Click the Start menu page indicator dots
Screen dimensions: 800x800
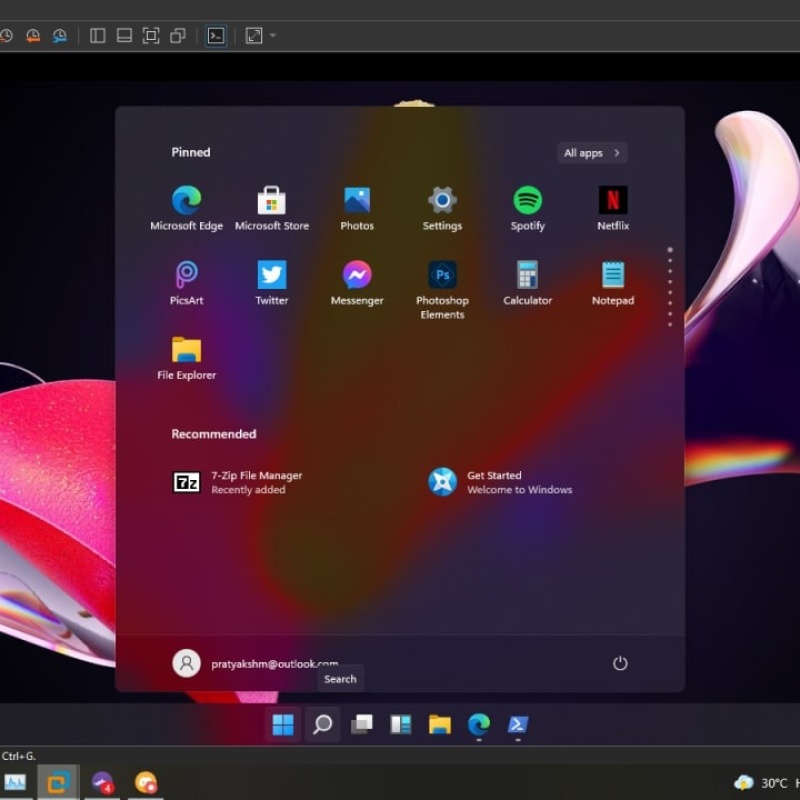[x=670, y=287]
